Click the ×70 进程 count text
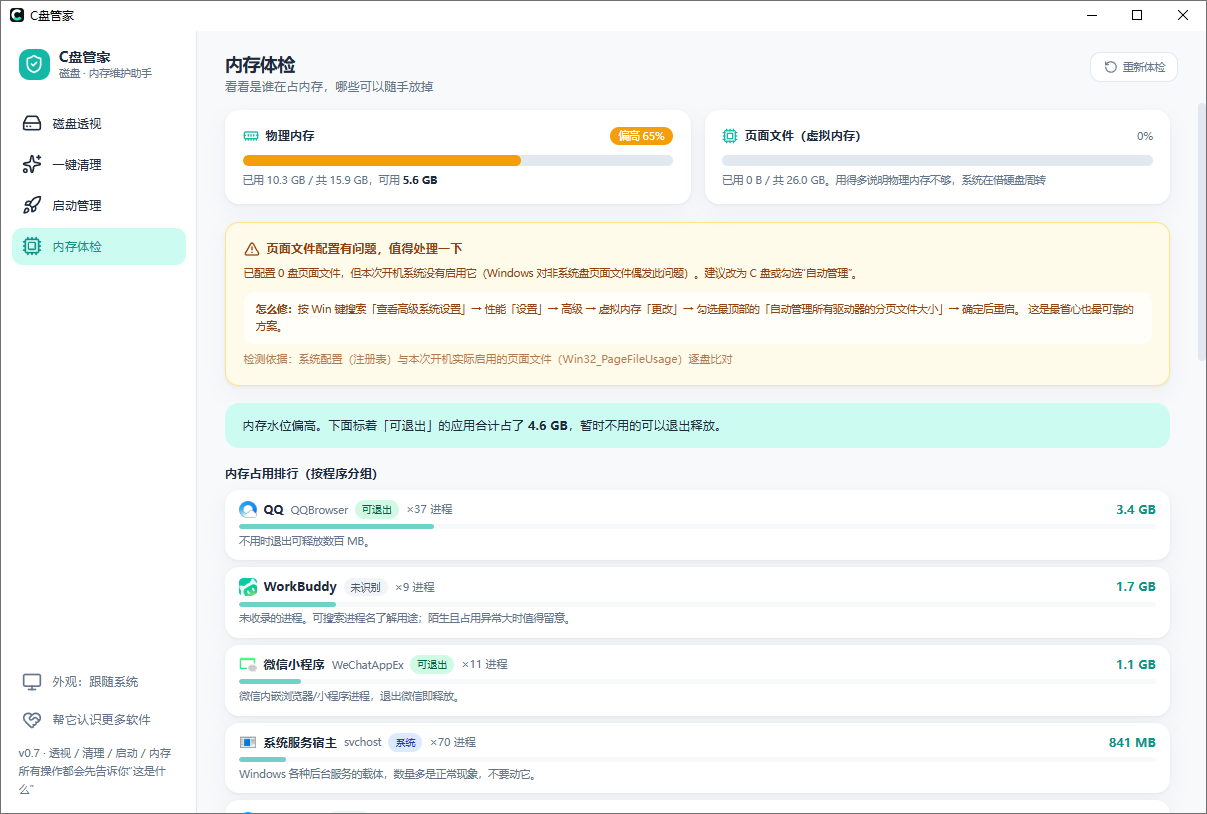The image size is (1207, 814). point(452,742)
